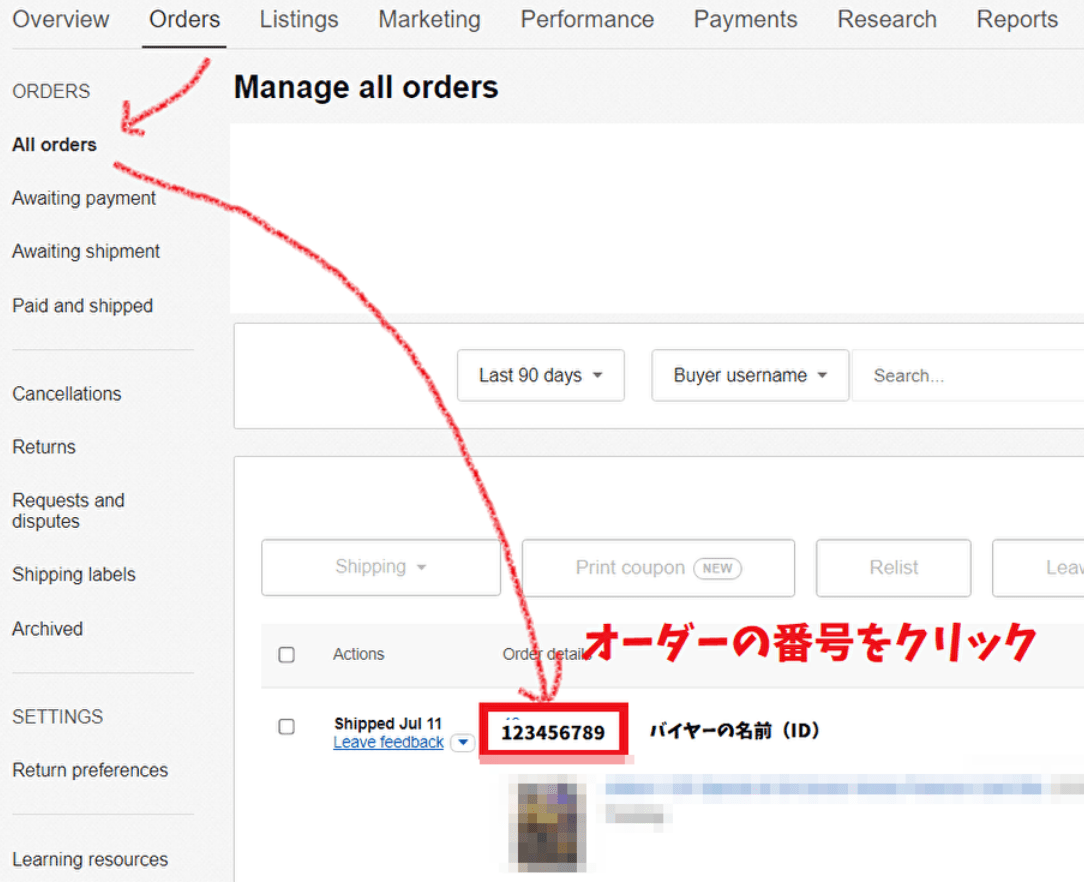Open Awaiting payment orders

pyautogui.click(x=84, y=198)
